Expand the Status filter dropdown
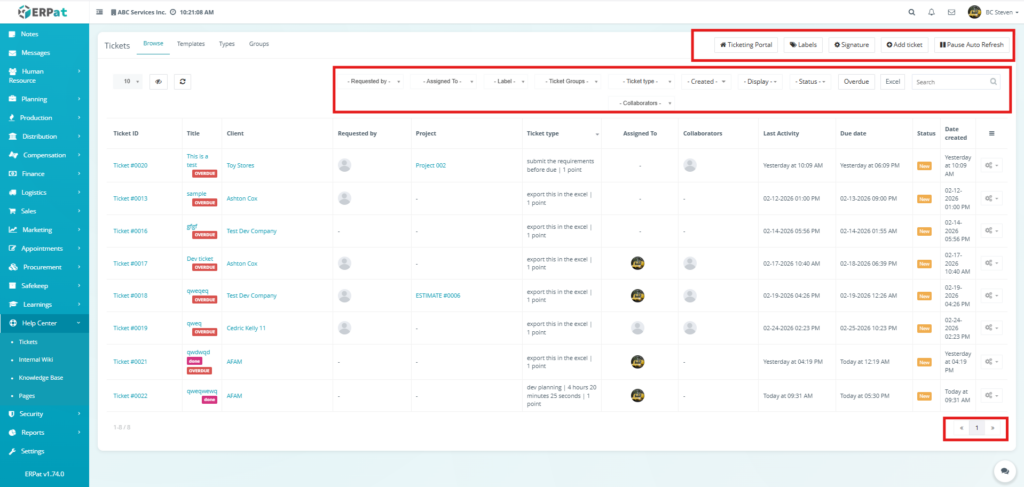1024x487 pixels. coord(810,81)
